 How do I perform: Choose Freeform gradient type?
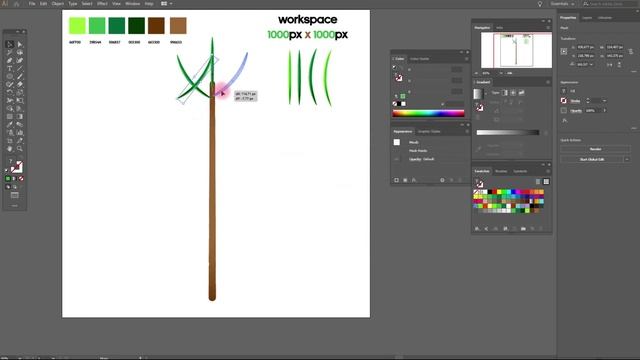[521, 93]
